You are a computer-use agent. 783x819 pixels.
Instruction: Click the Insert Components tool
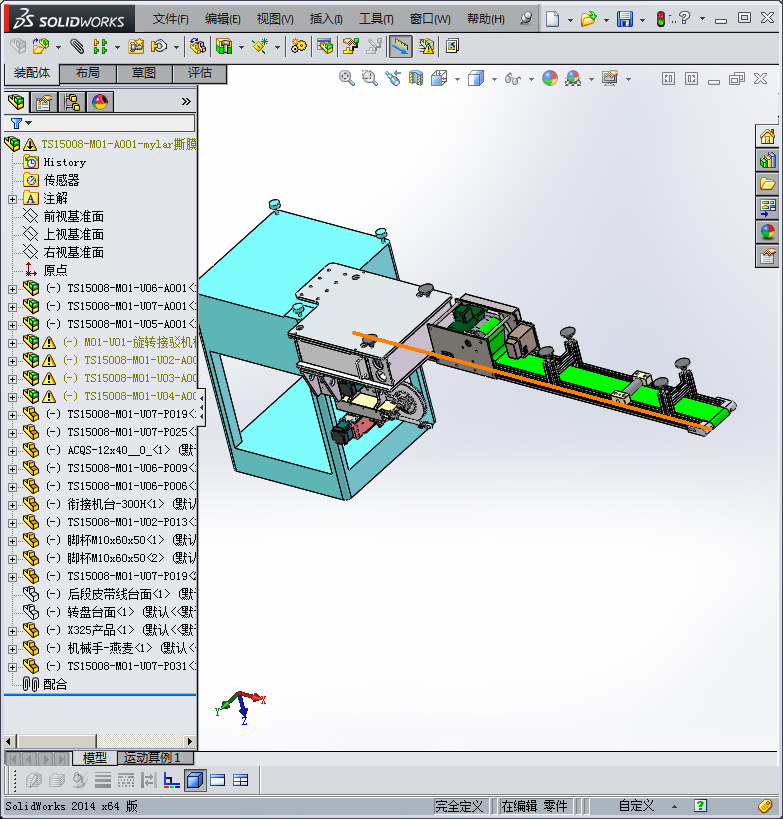pyautogui.click(x=41, y=46)
